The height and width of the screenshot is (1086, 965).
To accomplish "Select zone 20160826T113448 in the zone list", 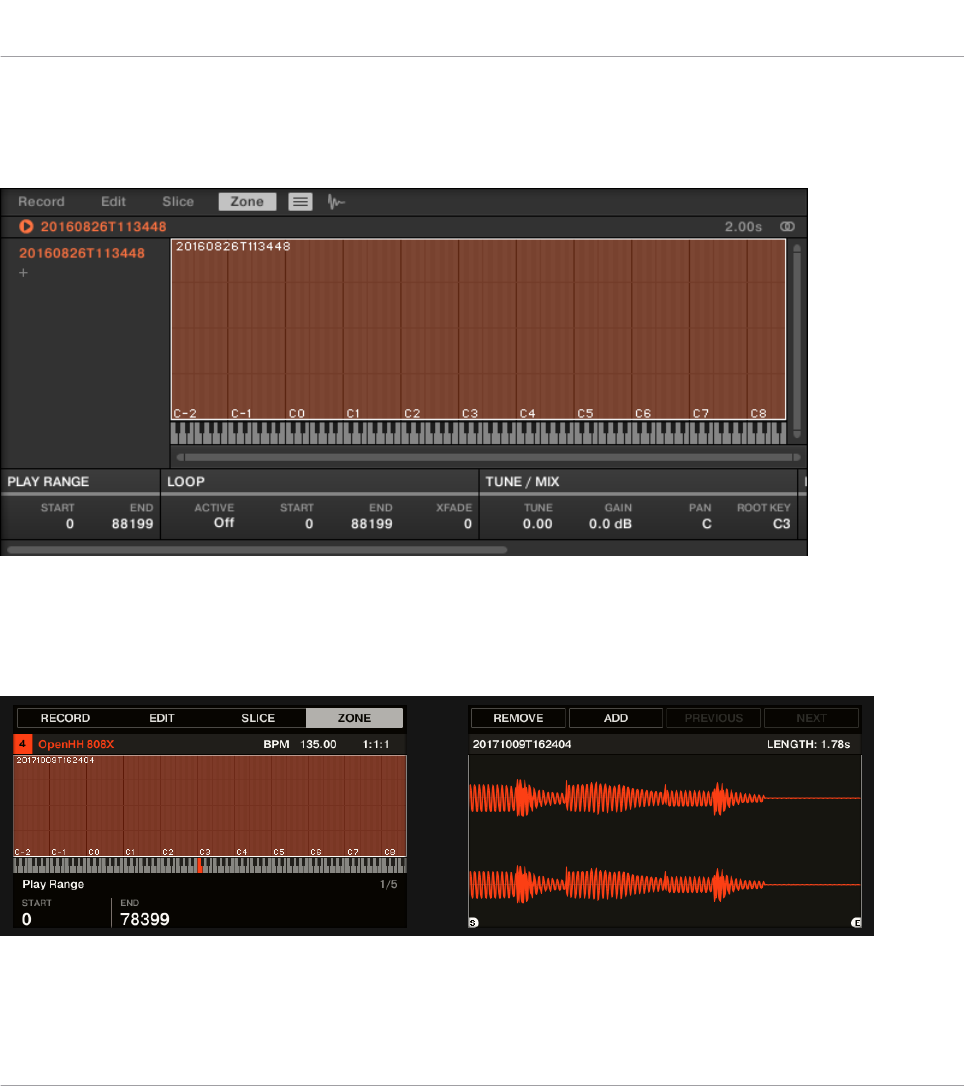I will click(82, 253).
